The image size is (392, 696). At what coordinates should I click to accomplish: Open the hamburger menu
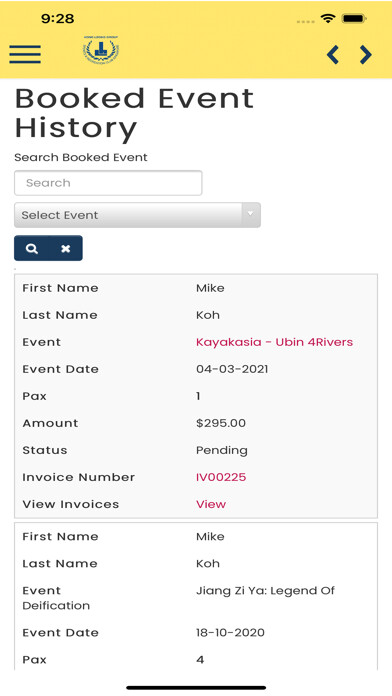(x=25, y=54)
